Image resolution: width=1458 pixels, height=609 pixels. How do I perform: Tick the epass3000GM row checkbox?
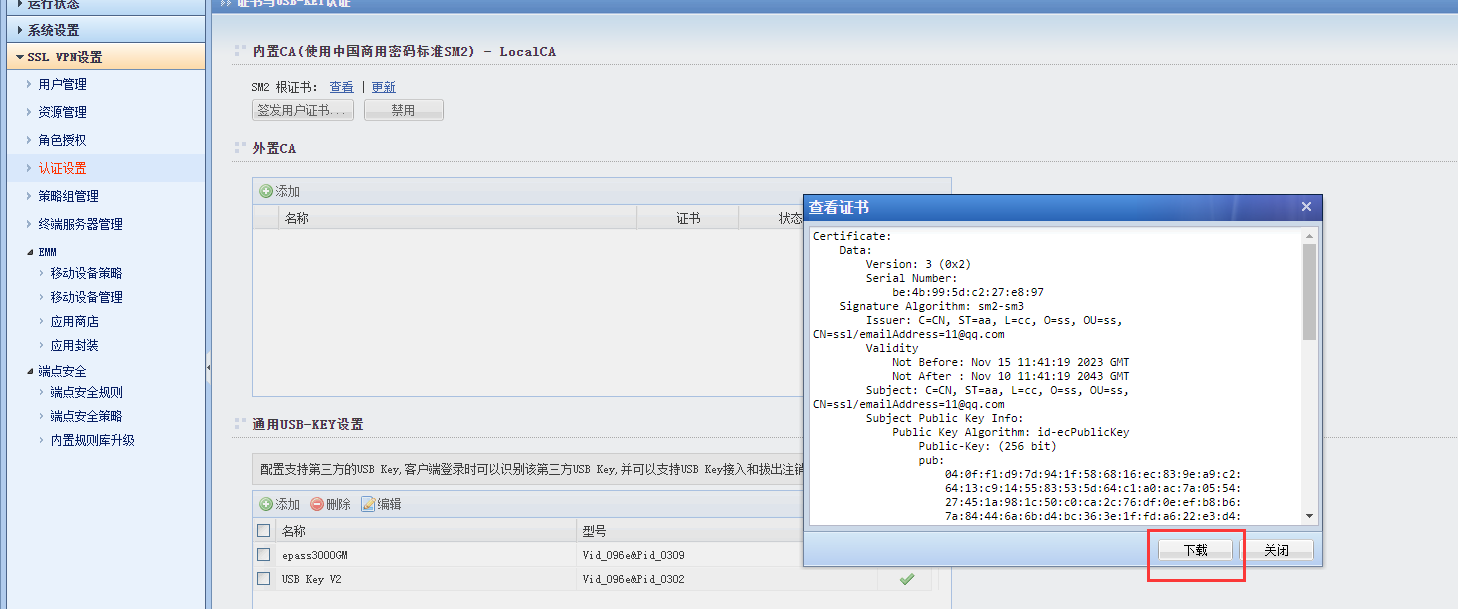[x=264, y=555]
